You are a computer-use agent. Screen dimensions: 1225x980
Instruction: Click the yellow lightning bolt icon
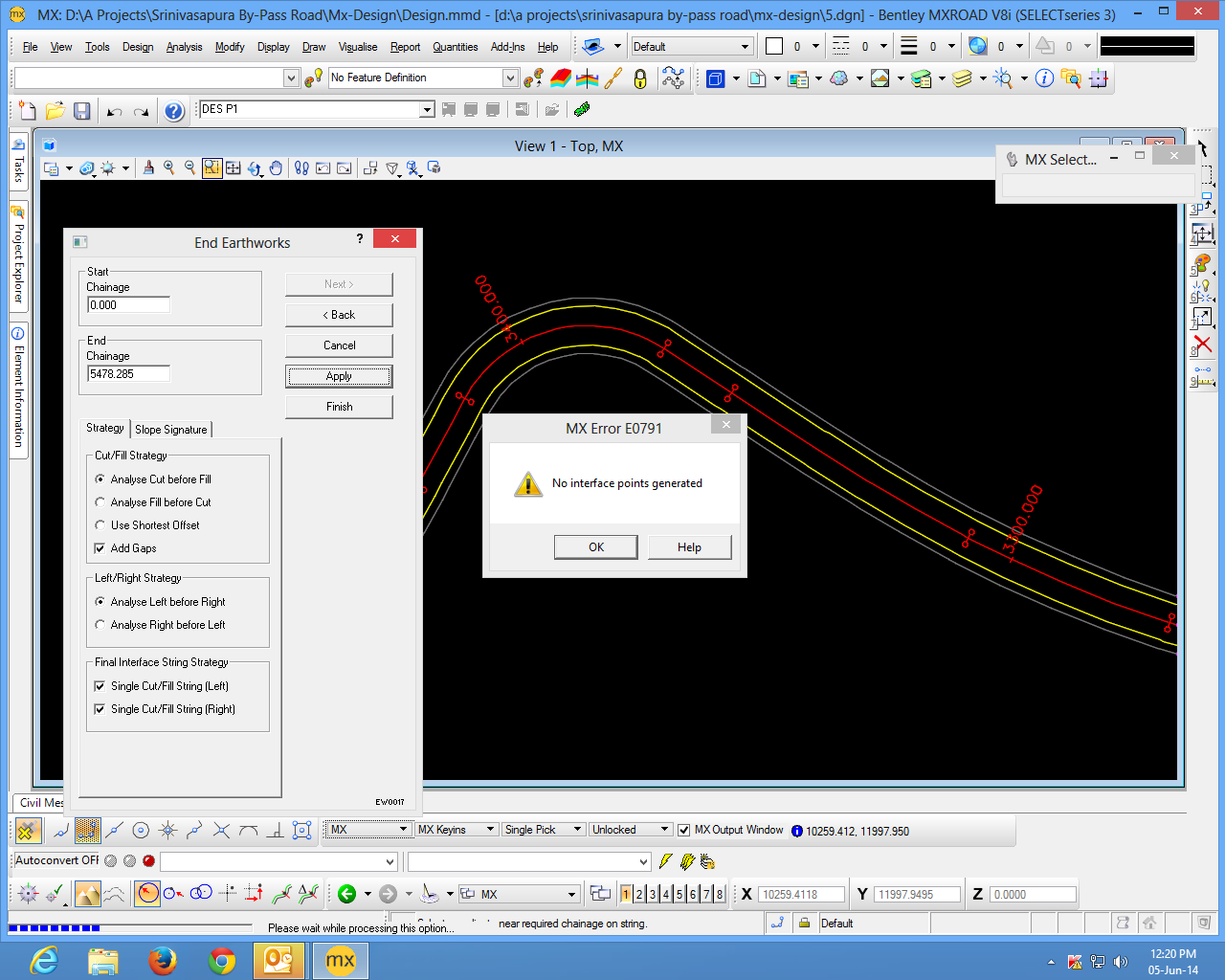666,861
